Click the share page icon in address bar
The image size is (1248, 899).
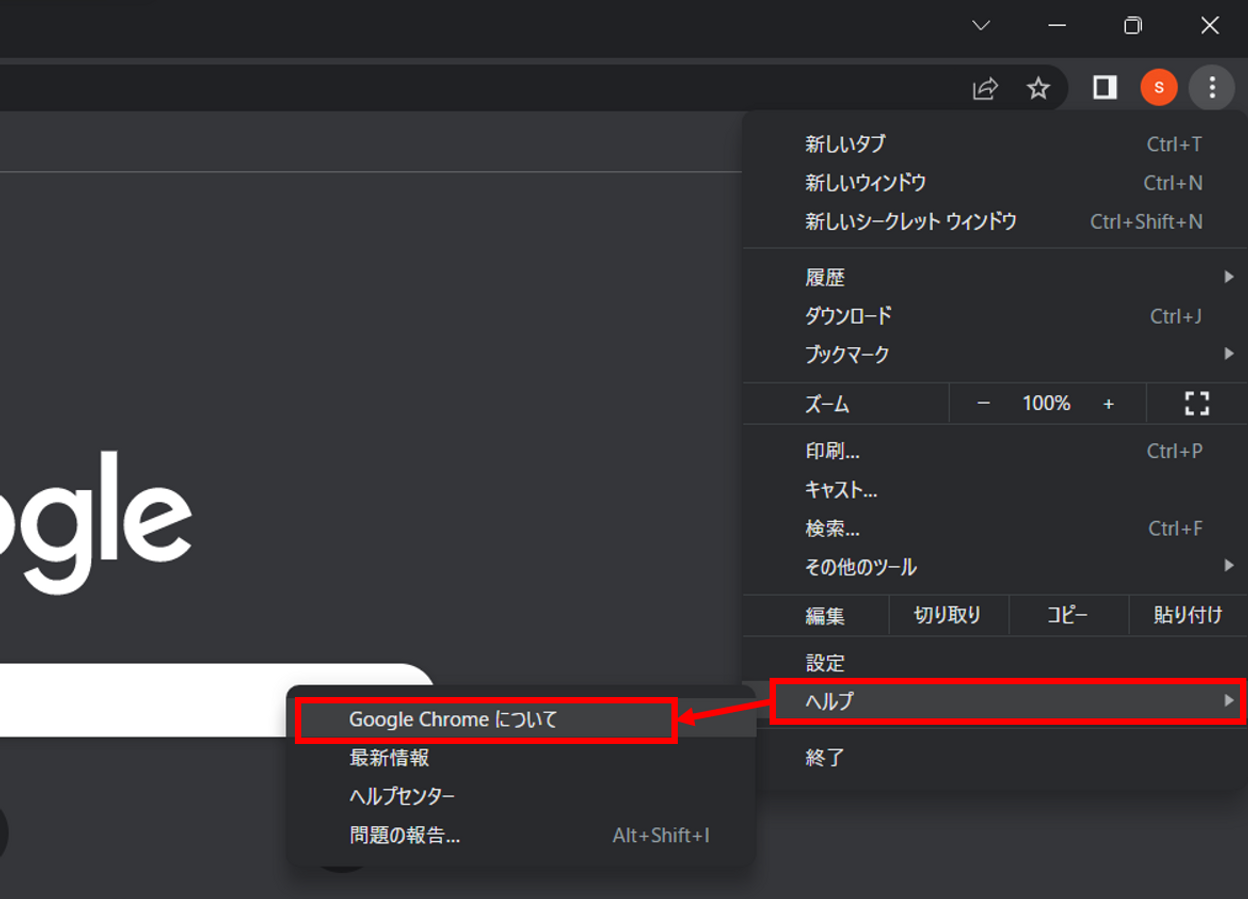985,88
